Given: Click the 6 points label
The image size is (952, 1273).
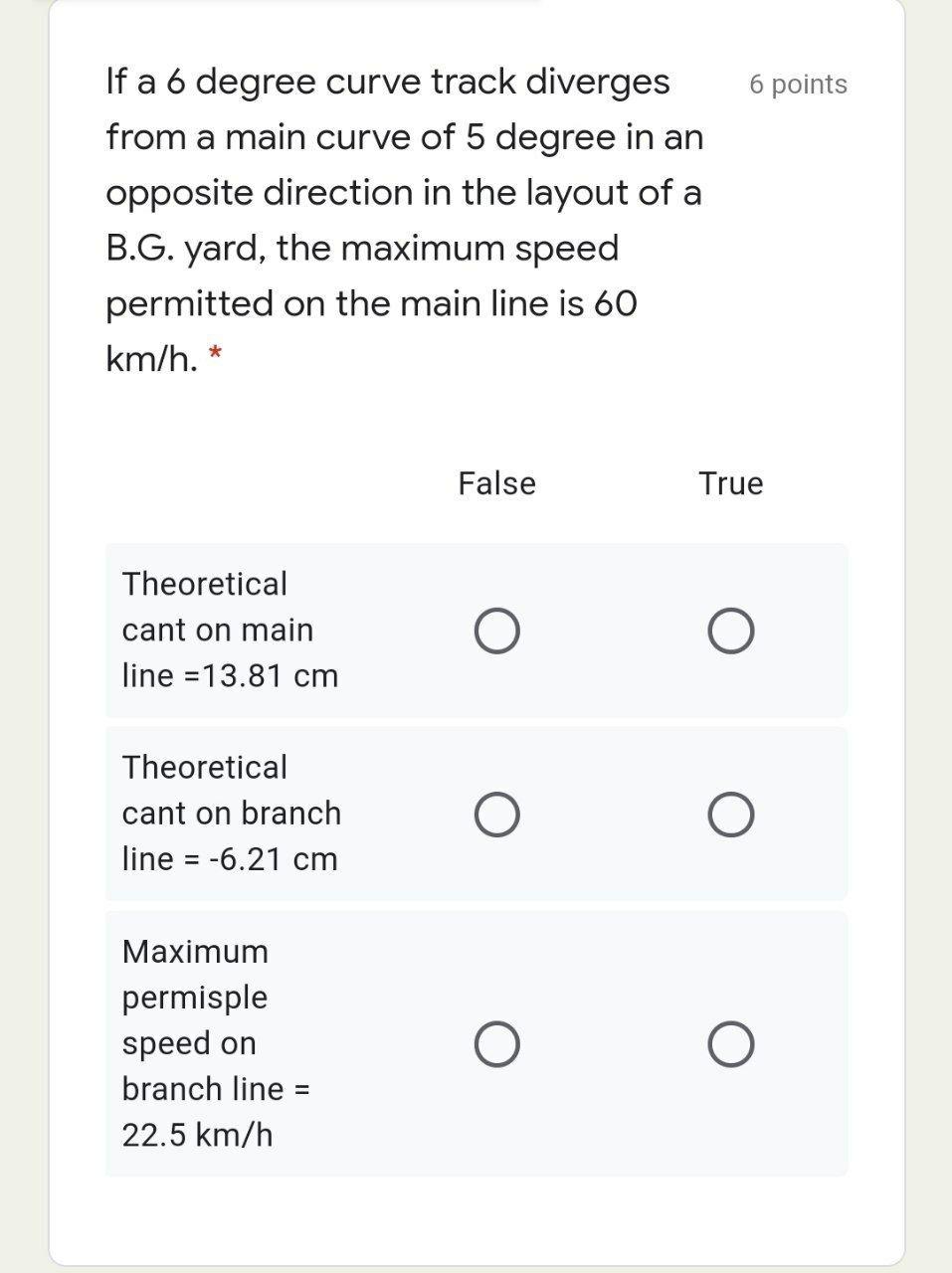Looking at the screenshot, I should (x=799, y=85).
